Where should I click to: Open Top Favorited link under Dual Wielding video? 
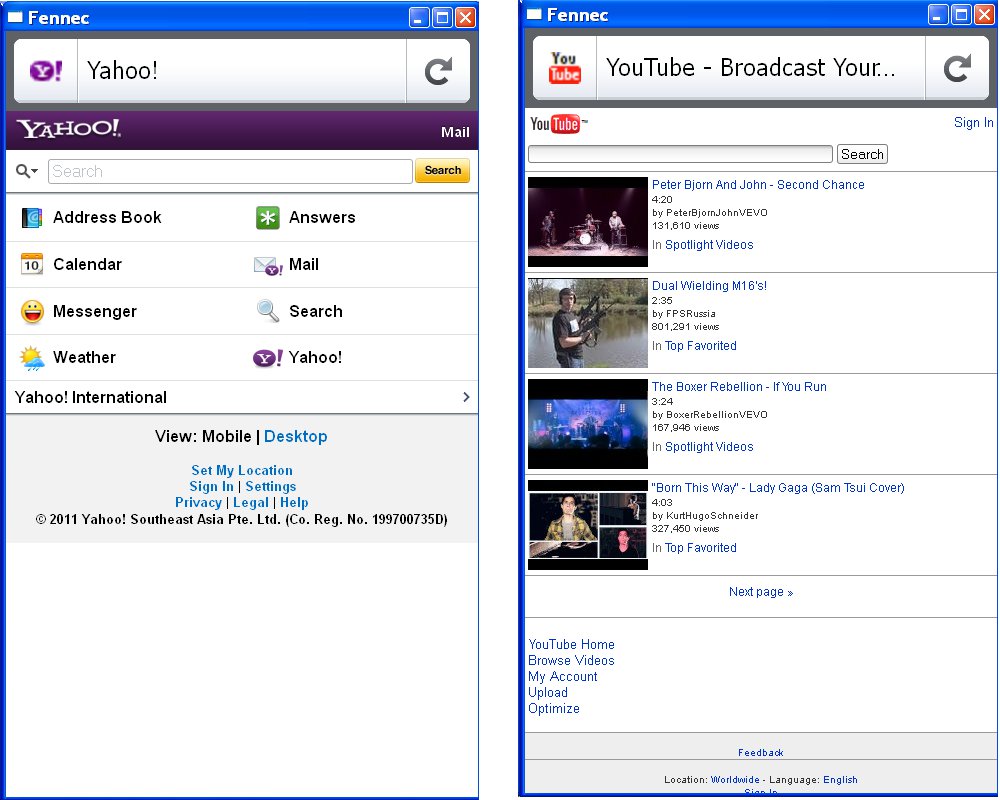pos(701,346)
